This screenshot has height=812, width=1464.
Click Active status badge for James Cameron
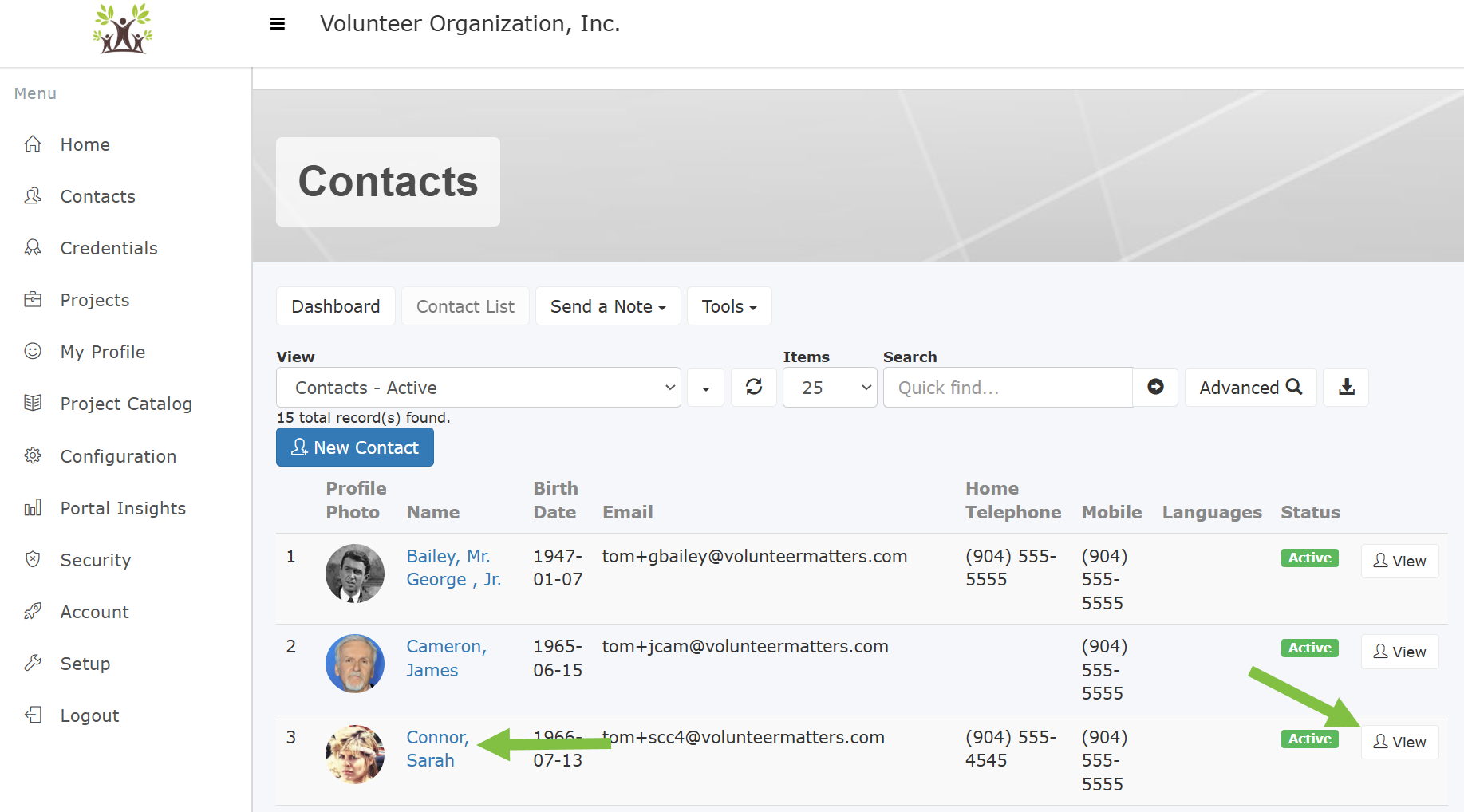coord(1309,648)
